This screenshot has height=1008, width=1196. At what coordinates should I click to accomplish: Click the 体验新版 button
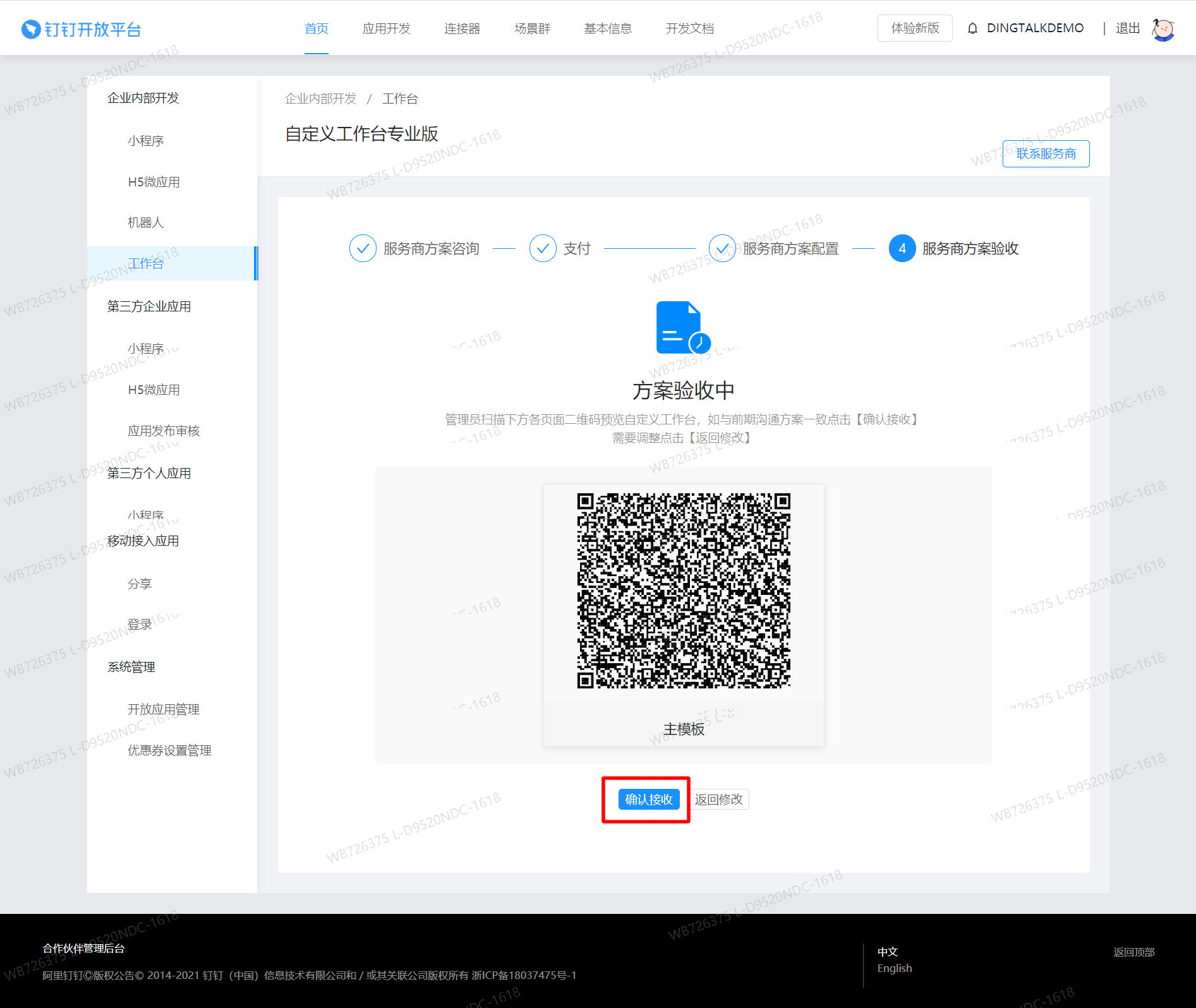tap(915, 28)
